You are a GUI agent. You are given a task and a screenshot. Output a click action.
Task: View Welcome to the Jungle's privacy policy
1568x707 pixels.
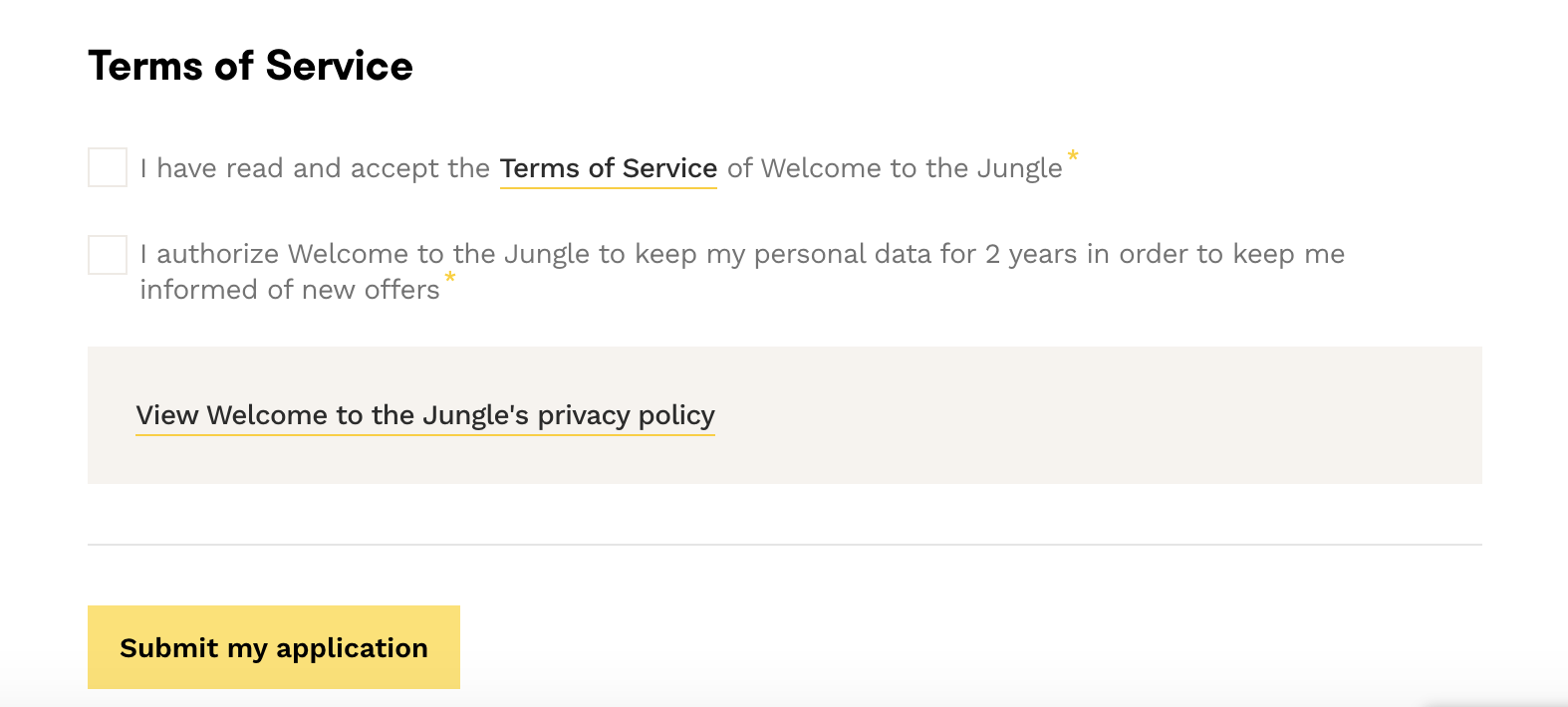[x=425, y=415]
